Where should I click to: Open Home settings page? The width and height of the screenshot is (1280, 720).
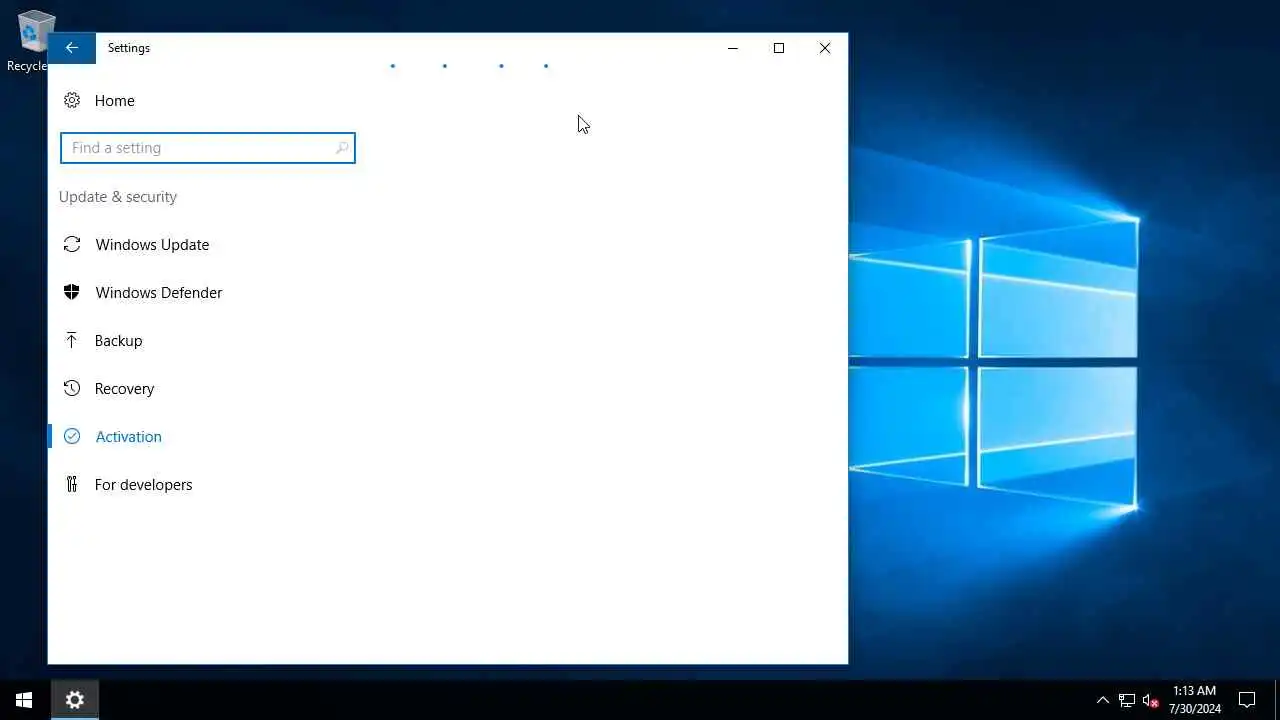pos(114,100)
